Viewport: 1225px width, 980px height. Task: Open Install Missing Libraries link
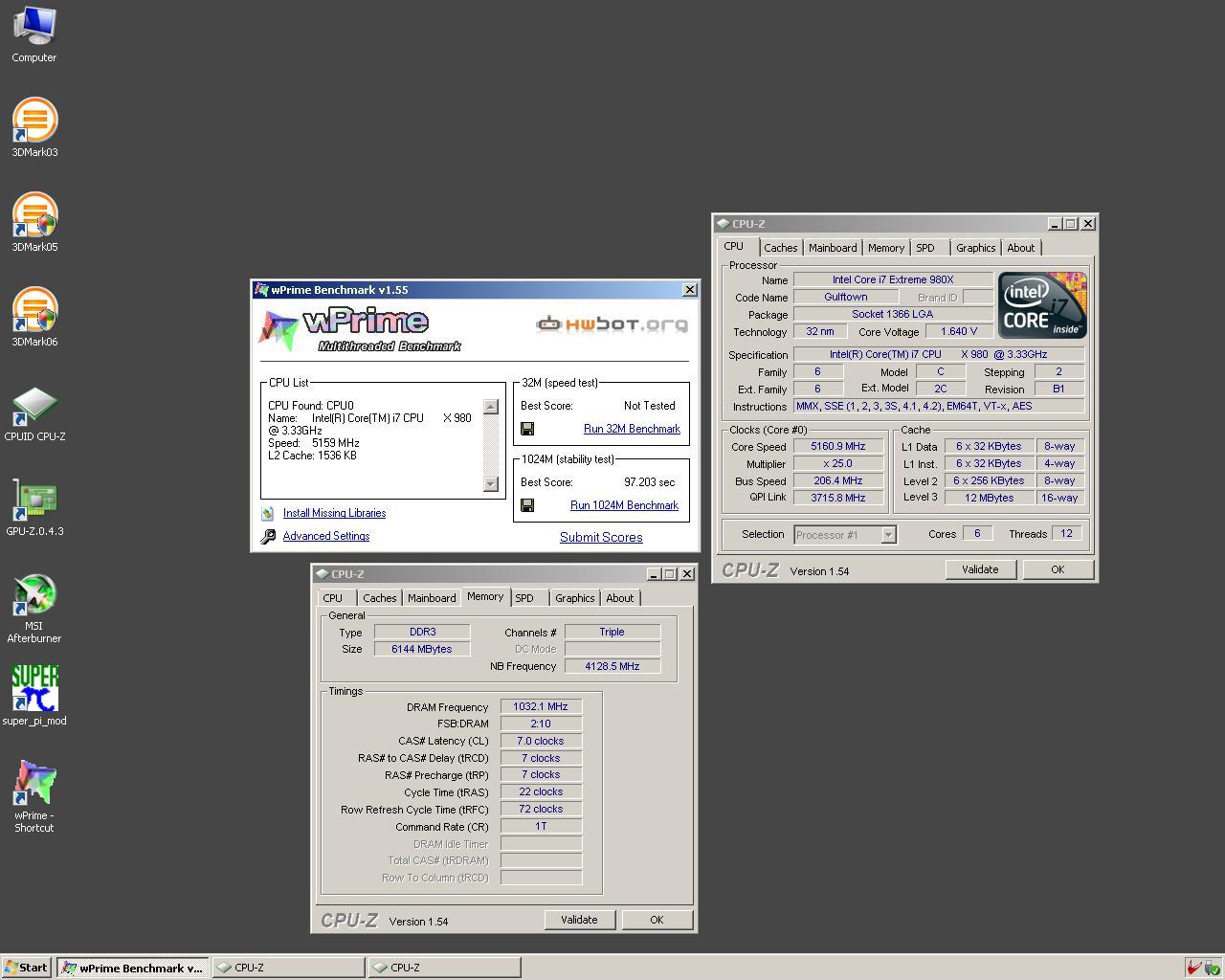[x=334, y=513]
